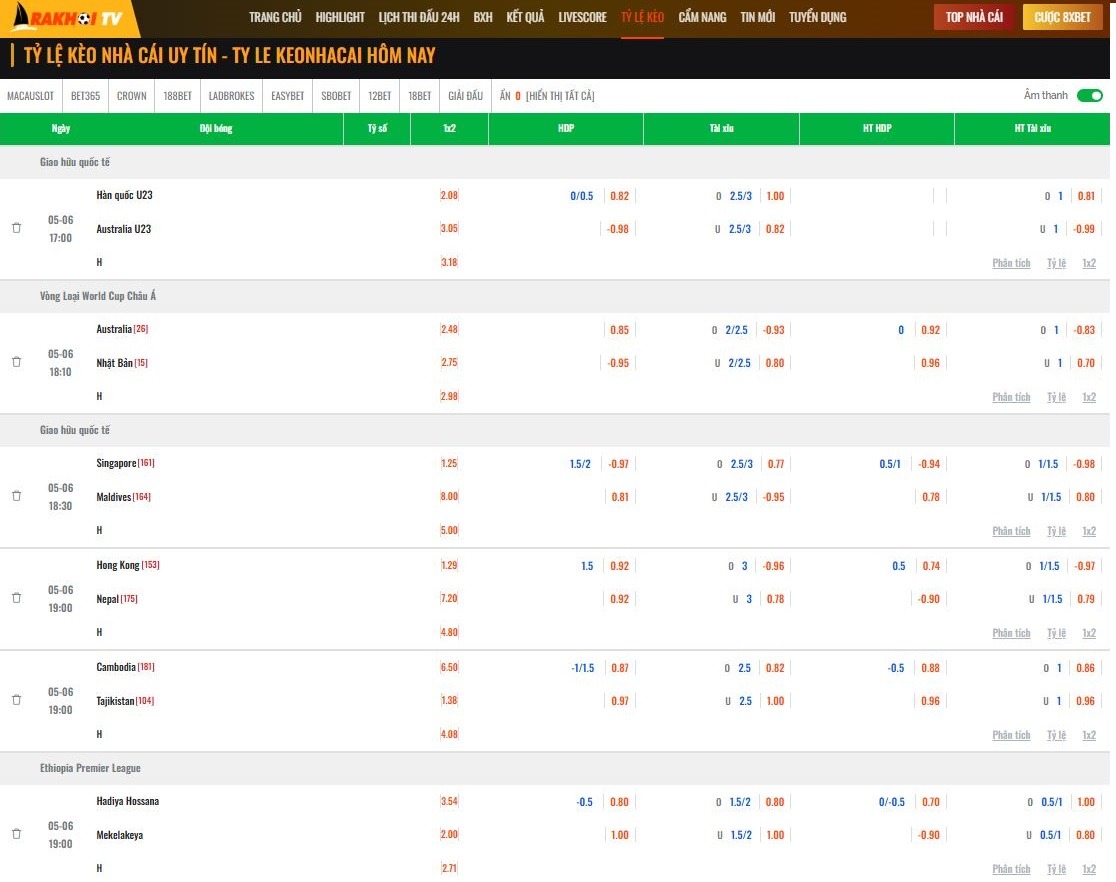Click trash icon for Australia vs Nhật Bản
The width and height of the screenshot is (1116, 882).
pos(16,362)
